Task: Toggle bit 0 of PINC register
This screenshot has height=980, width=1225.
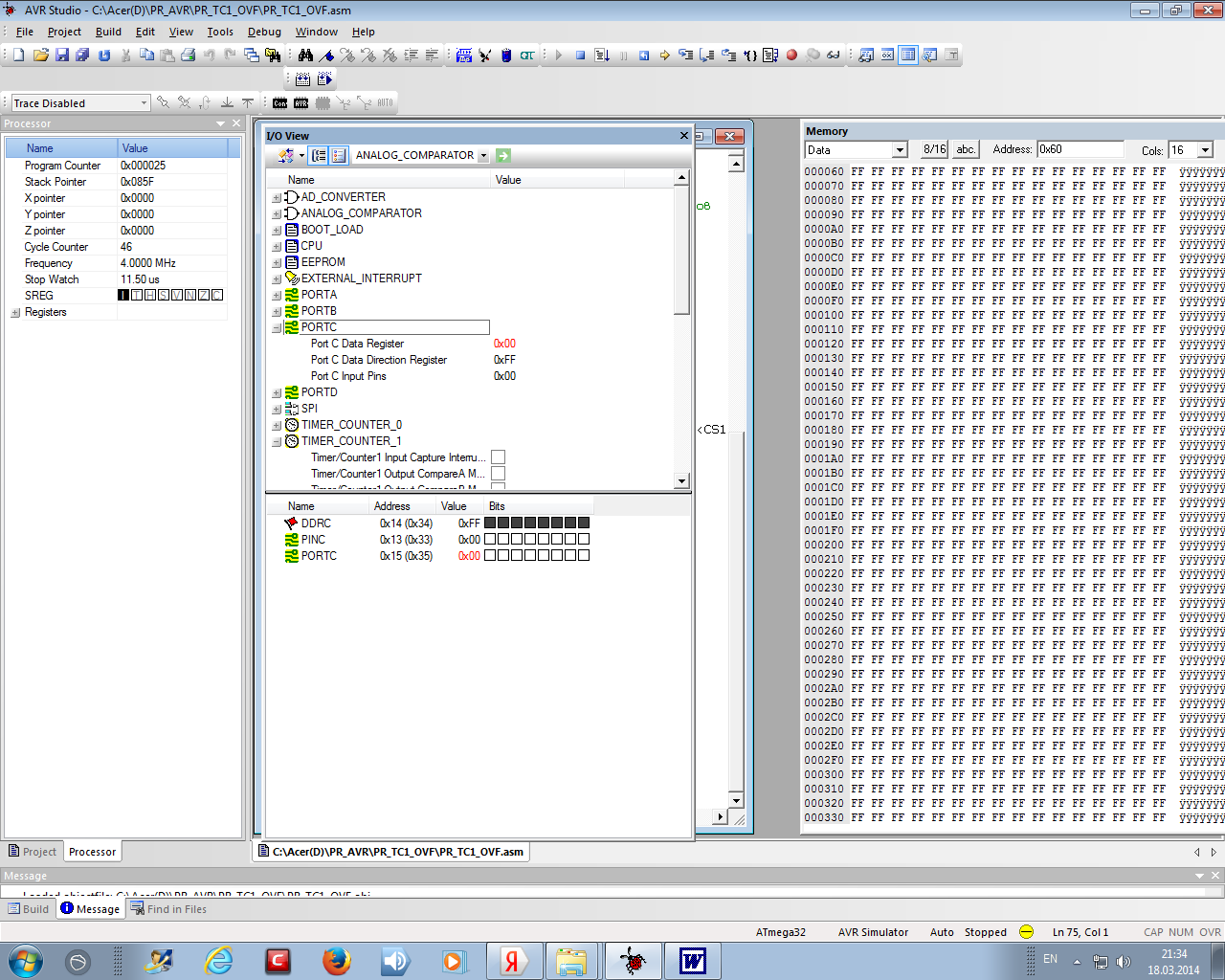Action: coord(584,539)
